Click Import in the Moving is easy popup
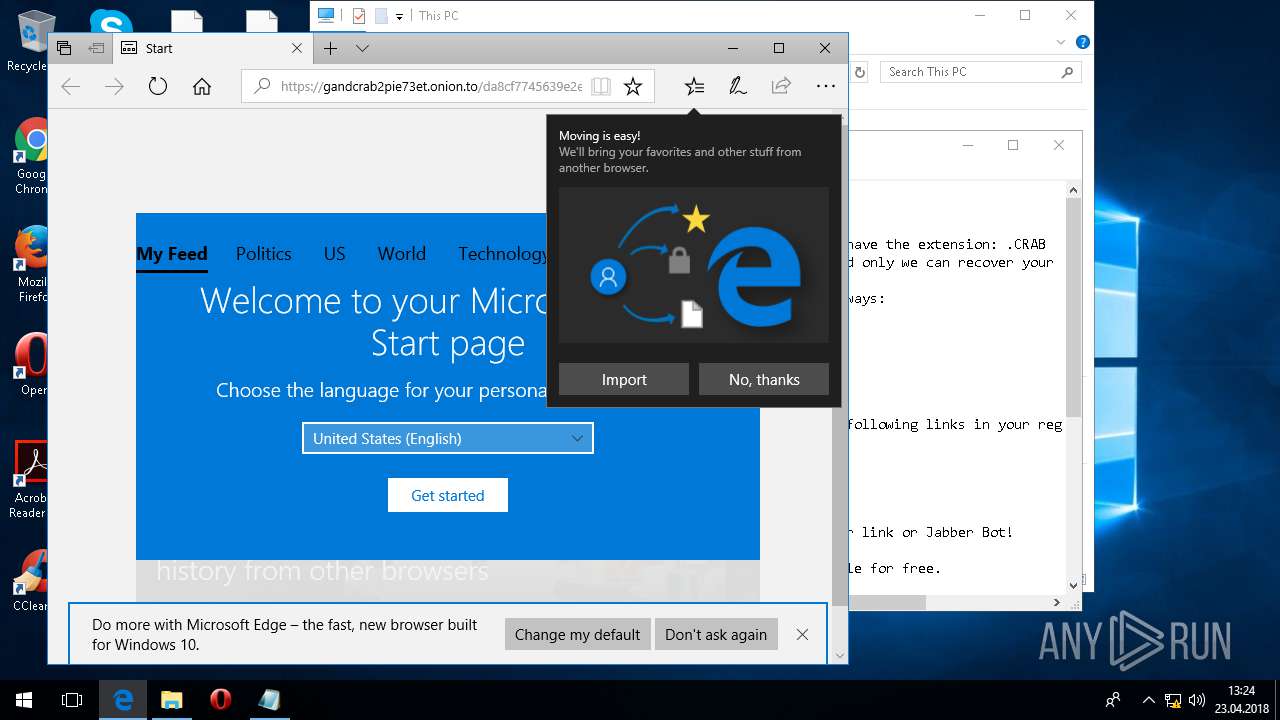 [624, 379]
